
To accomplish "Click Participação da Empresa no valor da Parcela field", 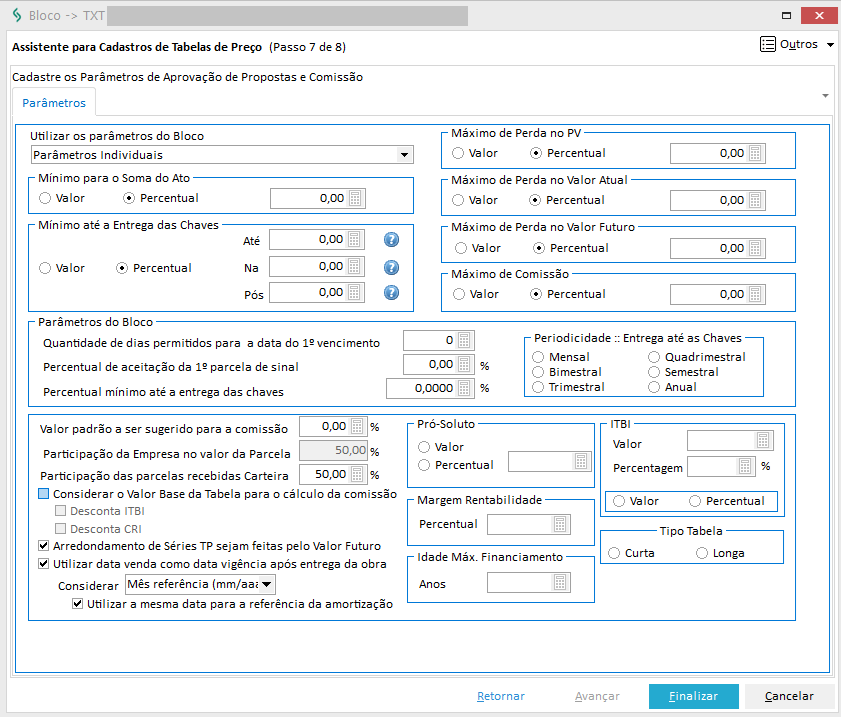I will tap(334, 450).
